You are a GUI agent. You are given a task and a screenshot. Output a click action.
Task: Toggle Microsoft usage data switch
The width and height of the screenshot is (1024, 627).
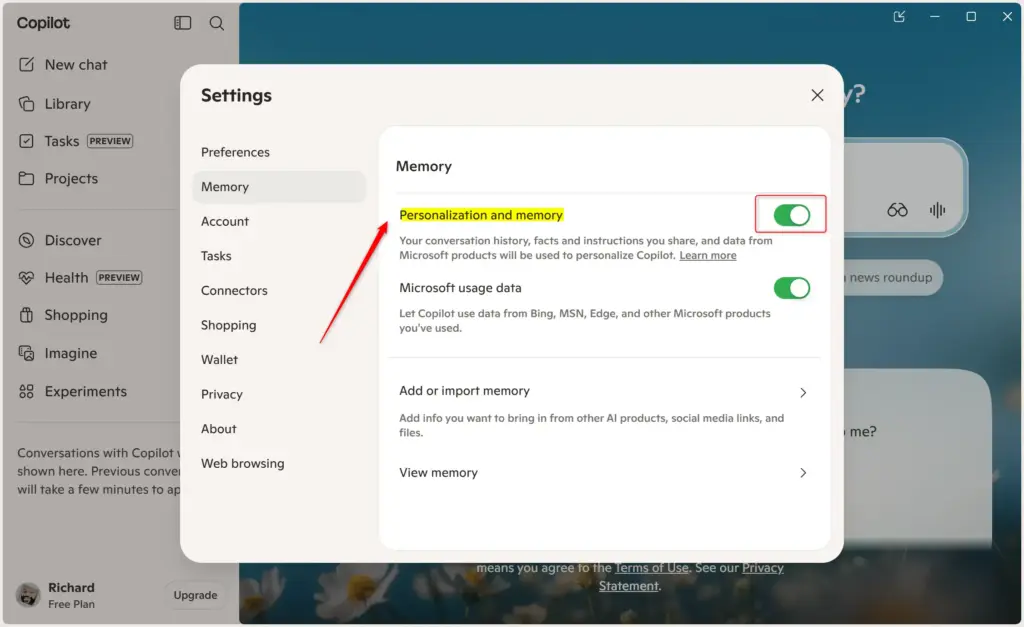pos(792,288)
